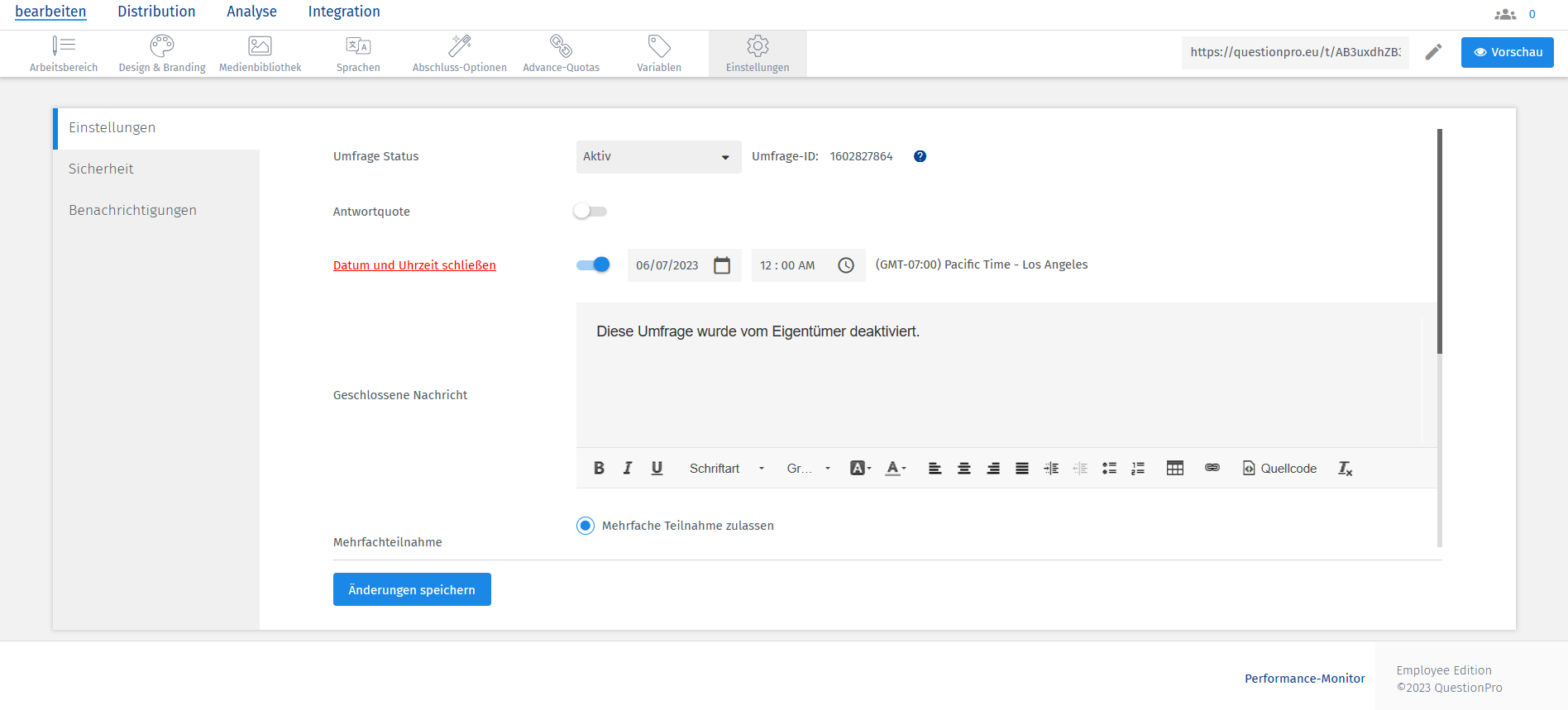
Task: Insert numbered list in editor
Action: point(1138,468)
